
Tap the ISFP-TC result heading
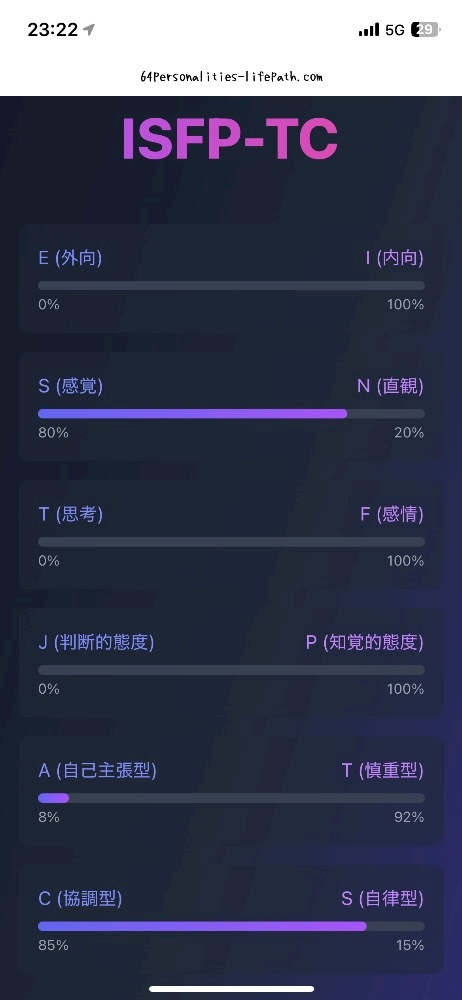coord(230,140)
